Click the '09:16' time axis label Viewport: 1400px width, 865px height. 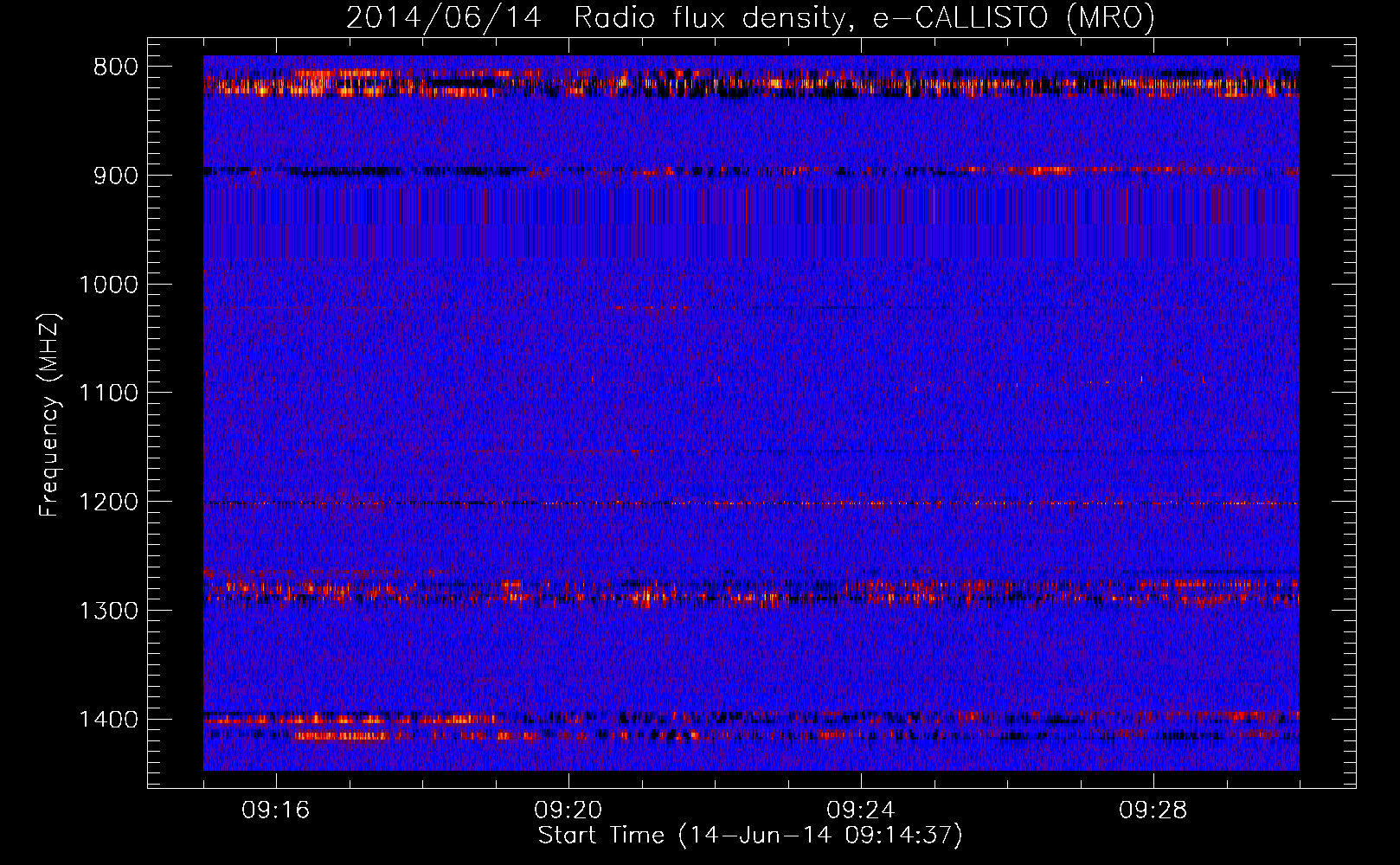pyautogui.click(x=276, y=811)
